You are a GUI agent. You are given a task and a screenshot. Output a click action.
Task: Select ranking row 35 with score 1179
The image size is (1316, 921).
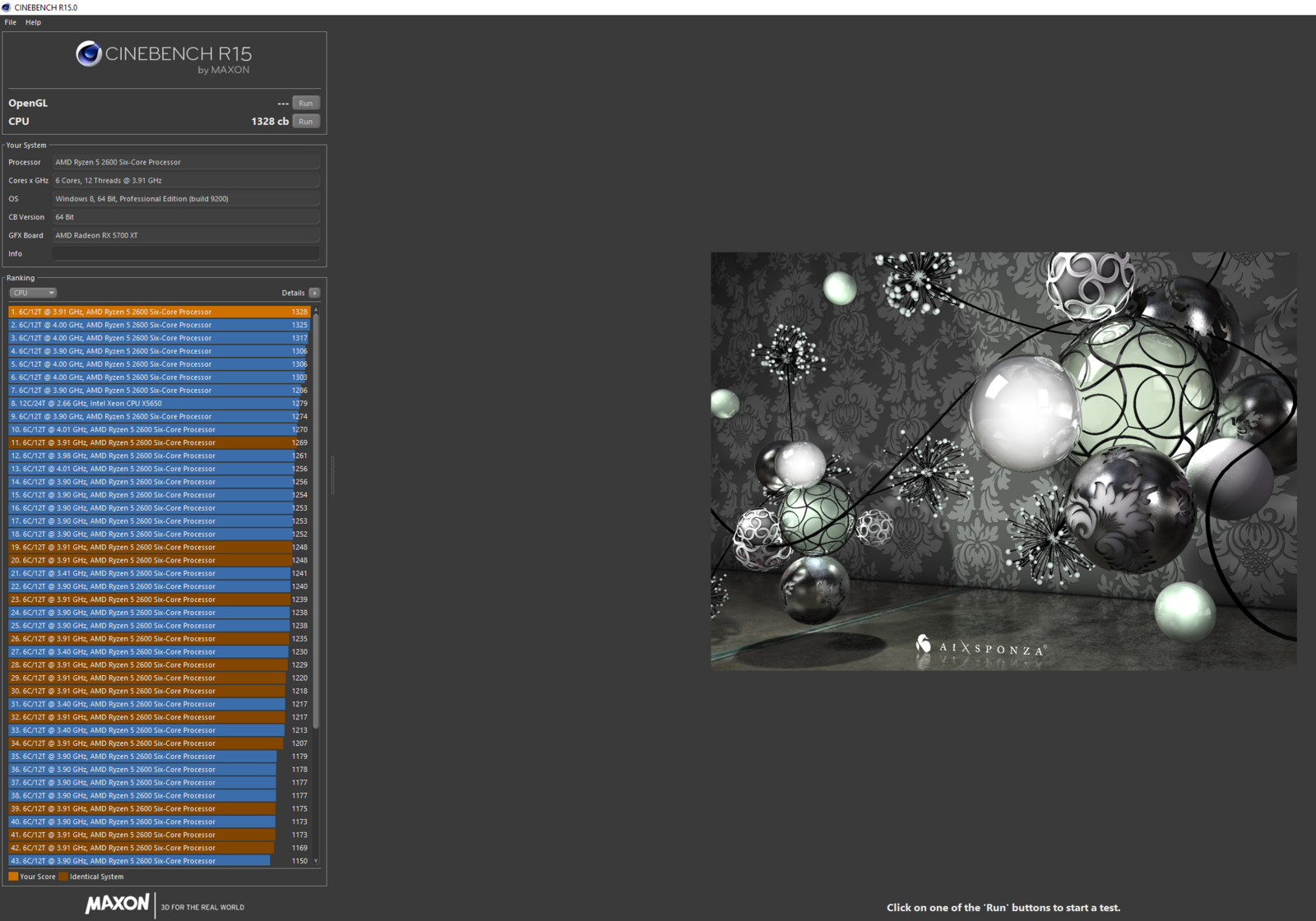point(159,757)
